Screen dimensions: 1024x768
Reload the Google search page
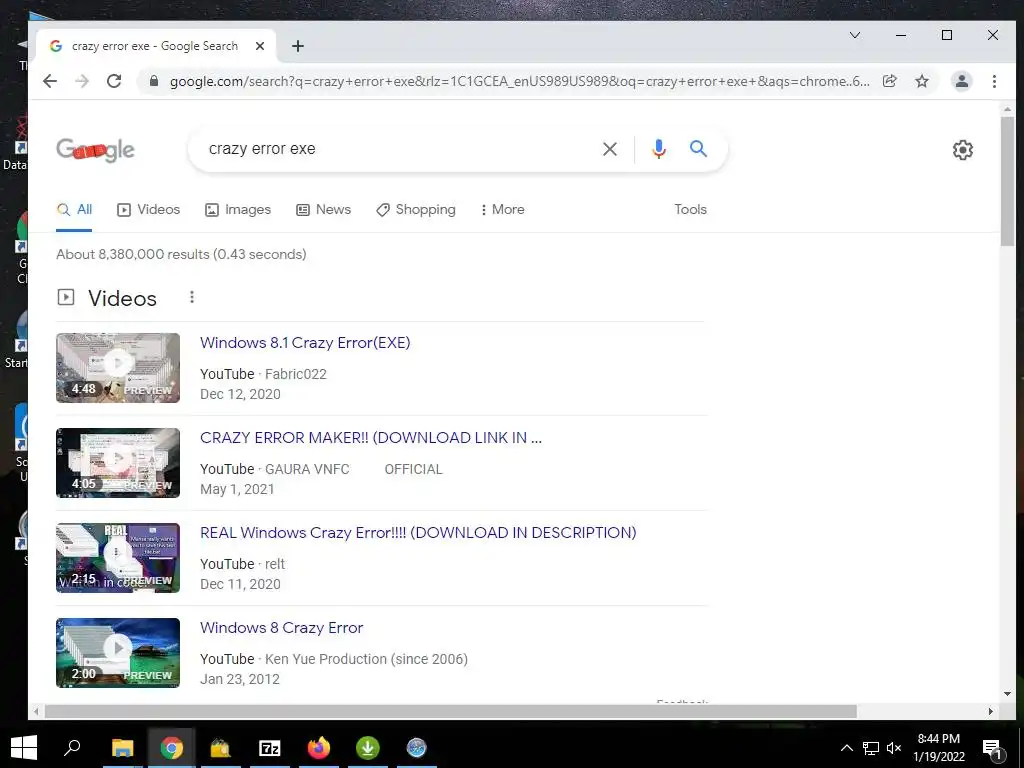pos(114,81)
